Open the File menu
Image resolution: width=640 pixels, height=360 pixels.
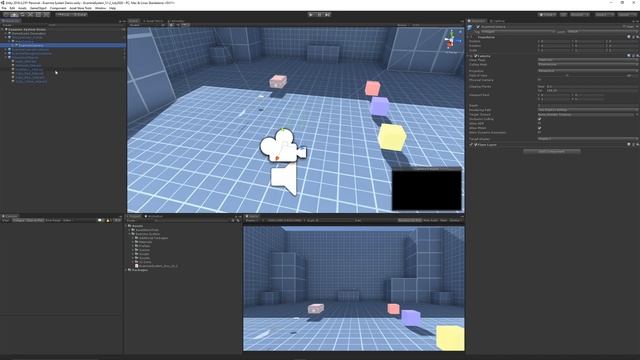click(x=4, y=8)
